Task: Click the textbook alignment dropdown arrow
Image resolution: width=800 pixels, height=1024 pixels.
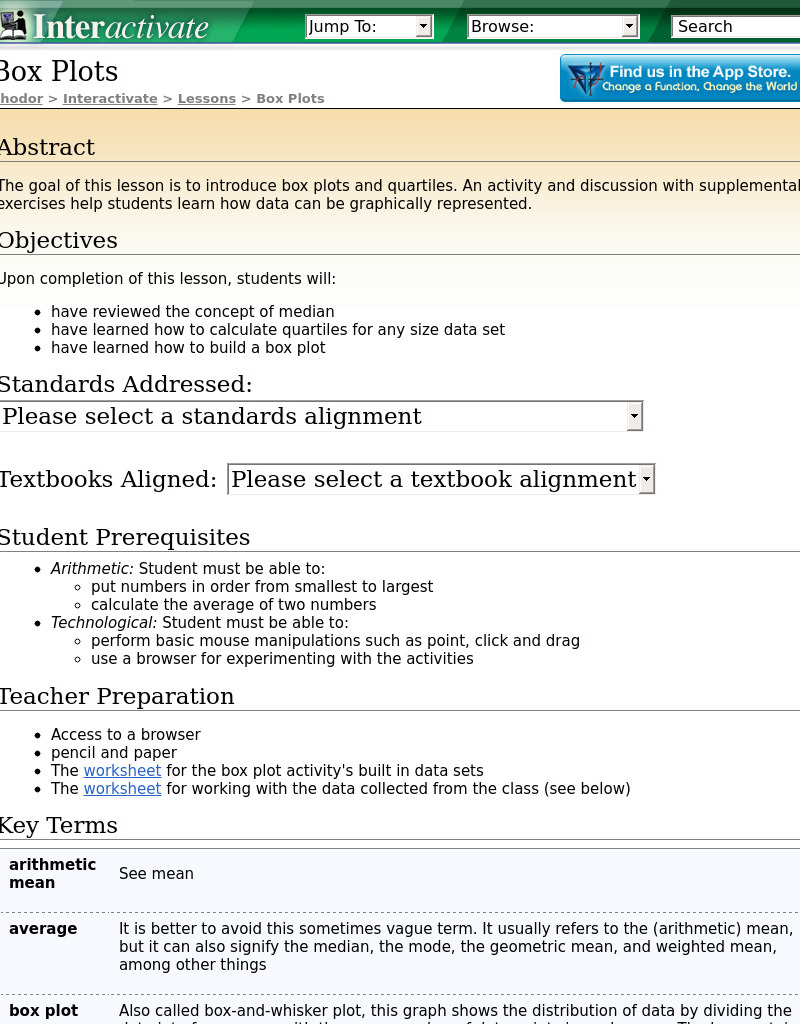Action: click(x=647, y=479)
